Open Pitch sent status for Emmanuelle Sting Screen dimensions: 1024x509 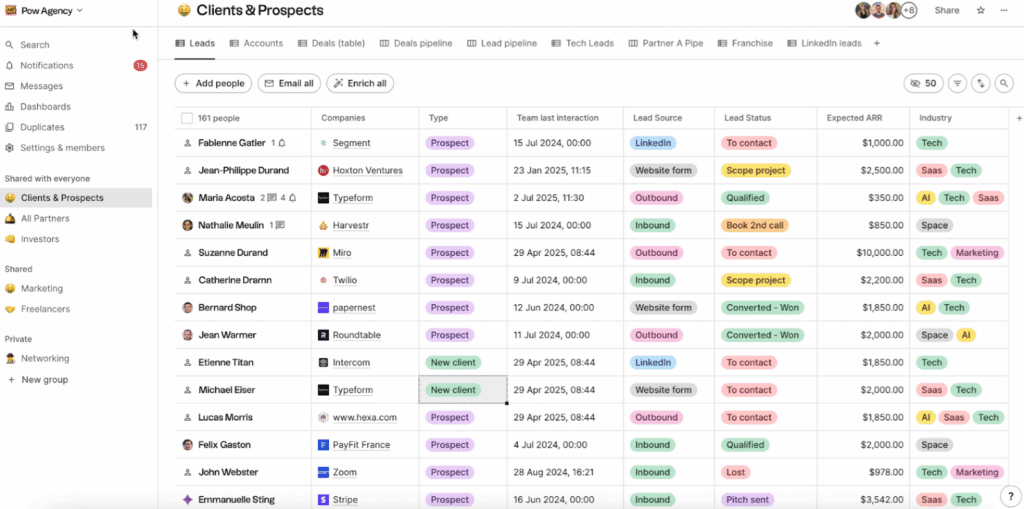click(748, 500)
